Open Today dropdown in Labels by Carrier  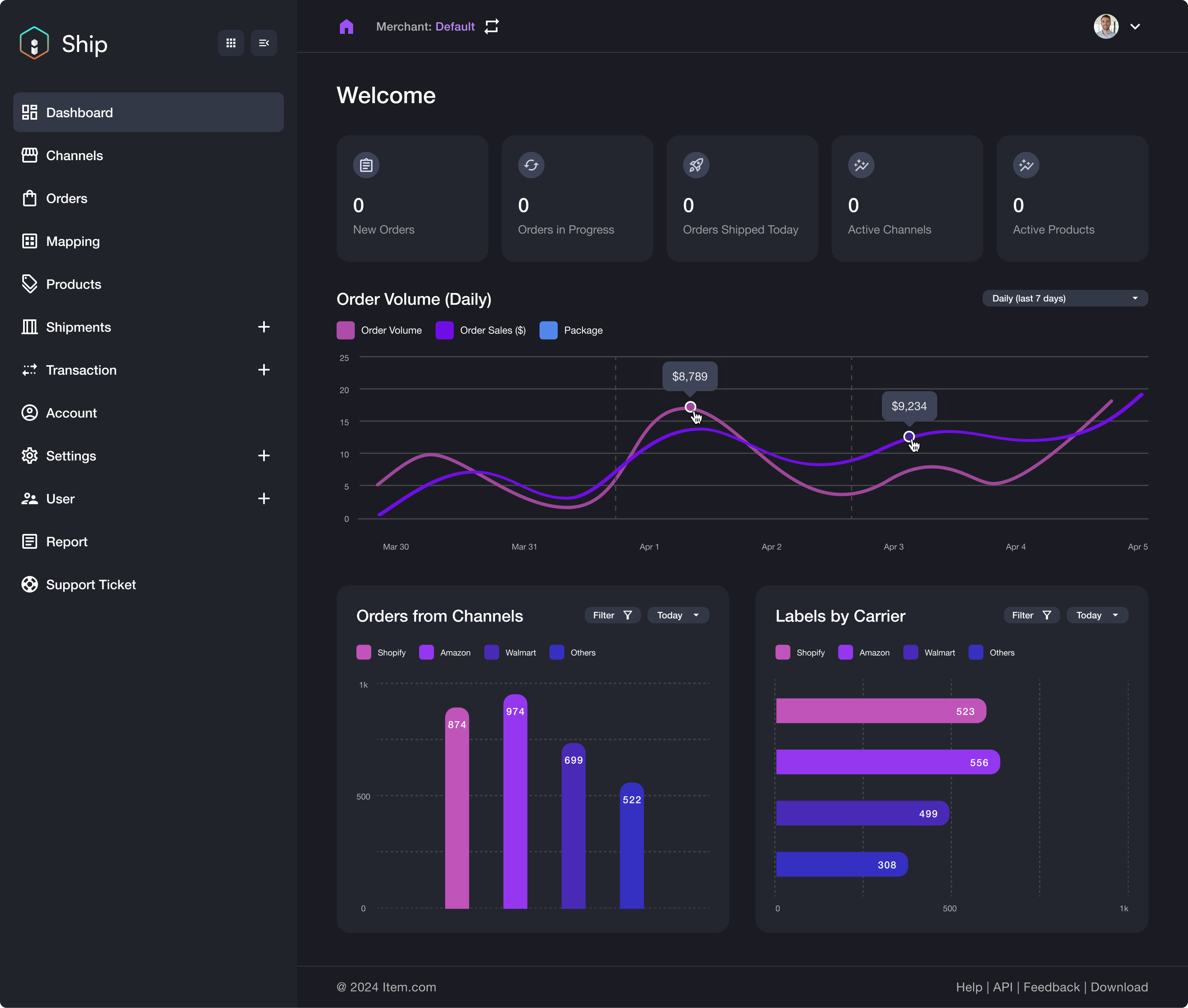pos(1096,615)
